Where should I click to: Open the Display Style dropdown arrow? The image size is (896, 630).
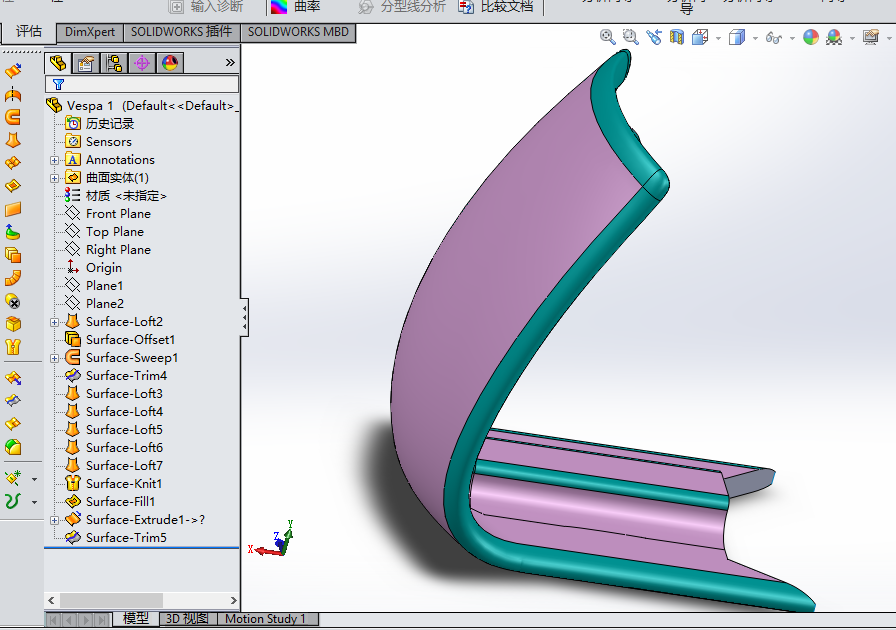(x=755, y=38)
